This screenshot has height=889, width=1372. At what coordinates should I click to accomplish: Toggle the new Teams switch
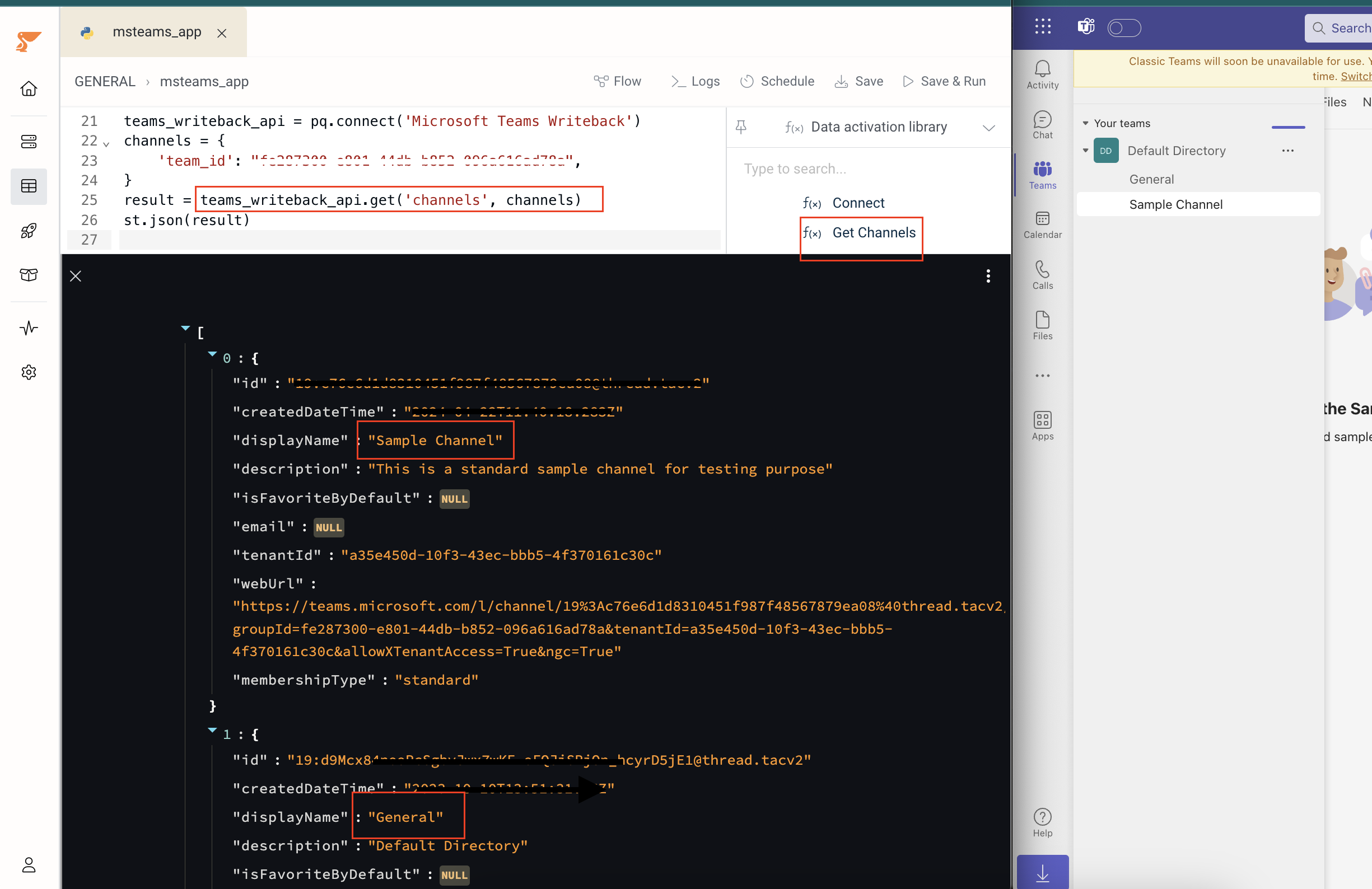(x=1123, y=27)
